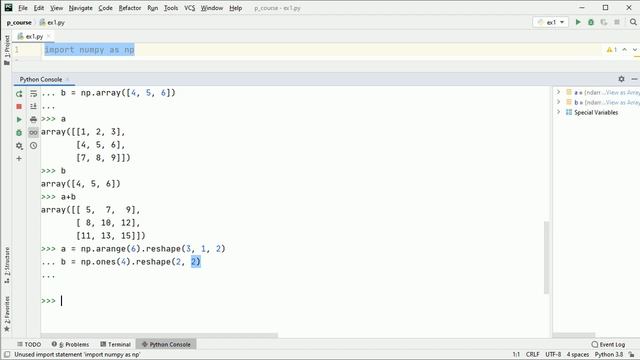Toggle tool window quick access icon
Image resolution: width=640 pixels, height=360 pixels.
click(7, 354)
